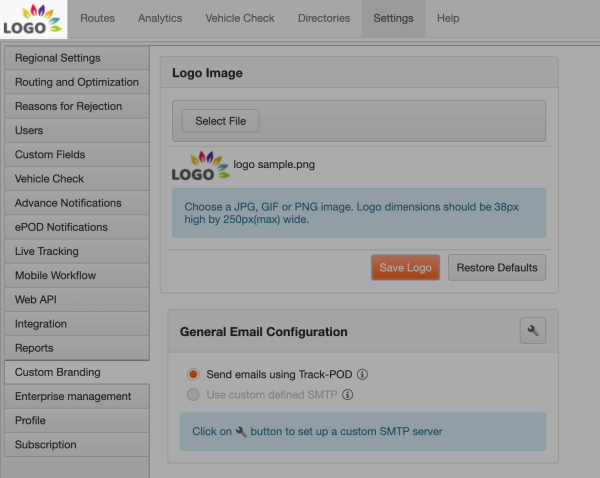Open Enterprise management settings
600x478 pixels.
77,396
